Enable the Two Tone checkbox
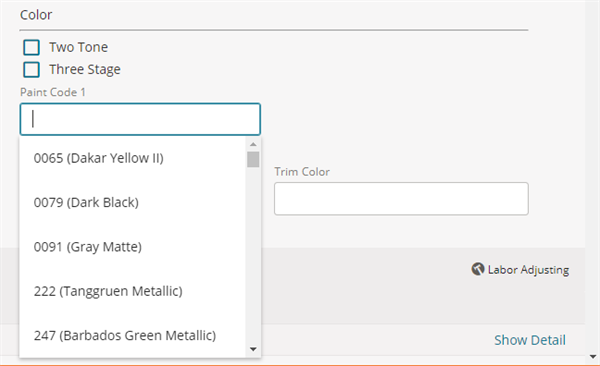Image resolution: width=600 pixels, height=366 pixels. click(31, 47)
